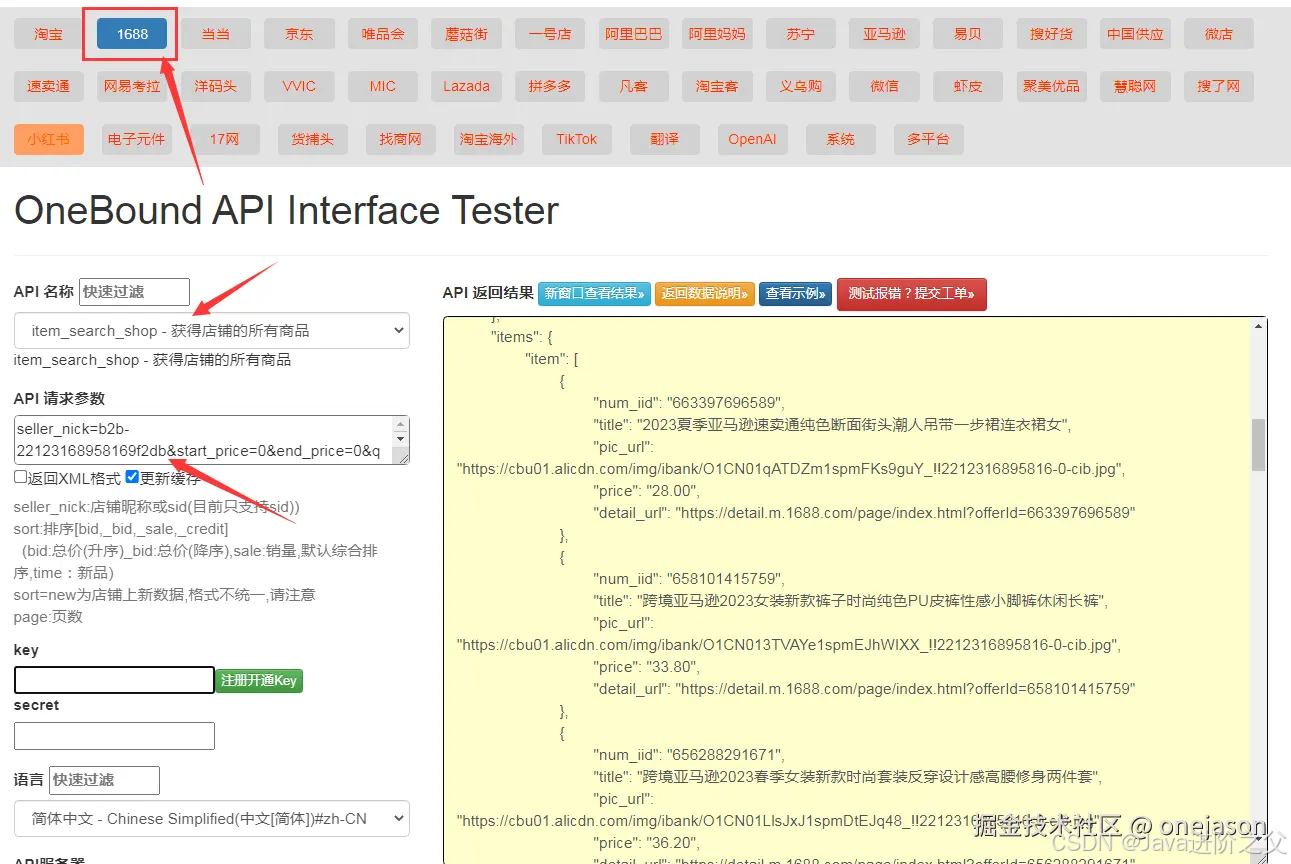This screenshot has height=864, width=1291.
Task: Open the TikTok platform tab
Action: (576, 139)
